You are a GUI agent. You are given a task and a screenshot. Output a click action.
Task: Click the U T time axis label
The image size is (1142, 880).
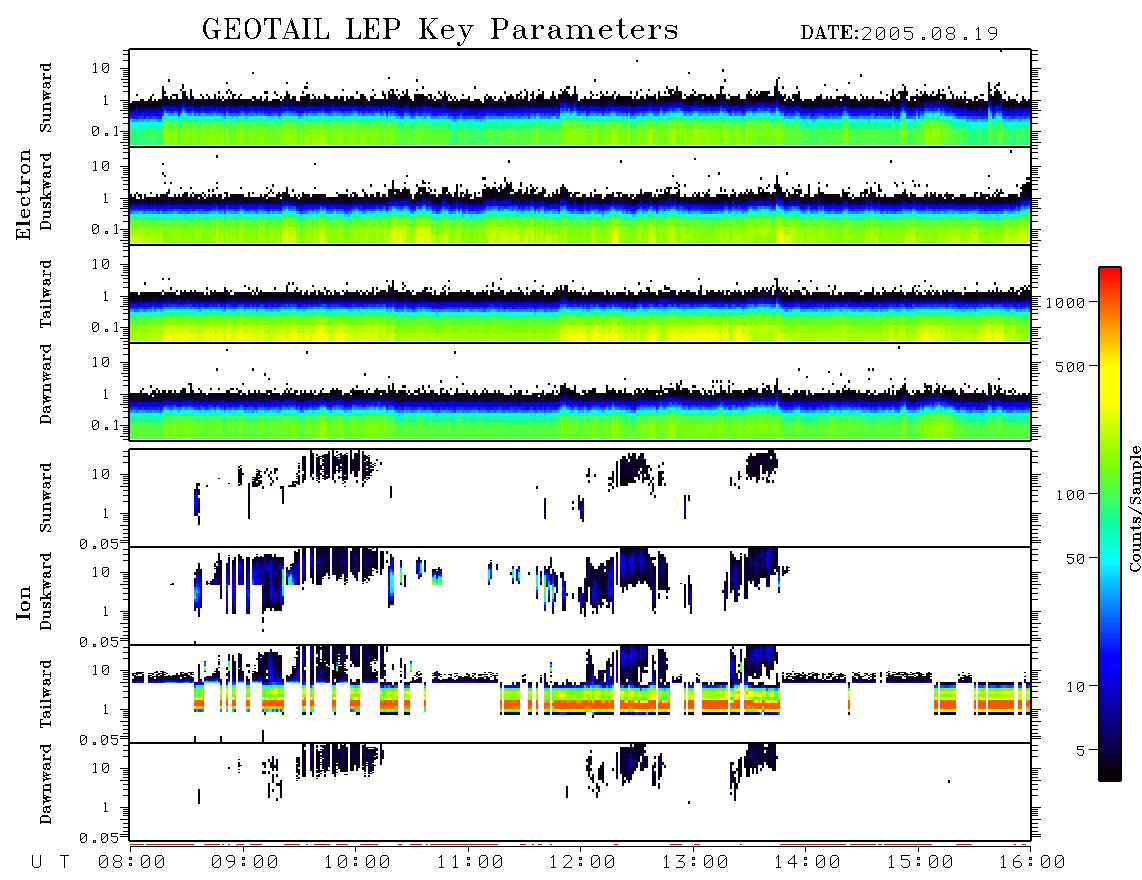pos(50,862)
